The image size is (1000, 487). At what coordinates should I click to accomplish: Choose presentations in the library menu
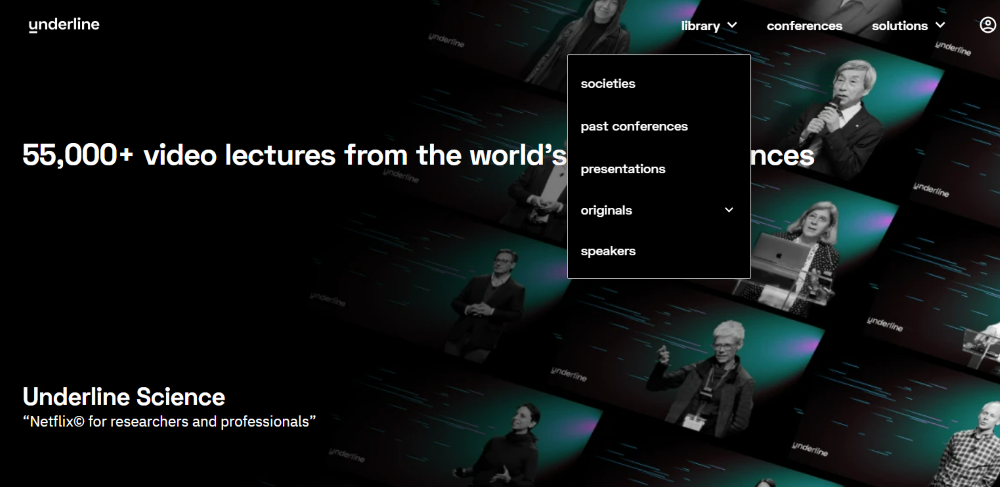coord(623,169)
